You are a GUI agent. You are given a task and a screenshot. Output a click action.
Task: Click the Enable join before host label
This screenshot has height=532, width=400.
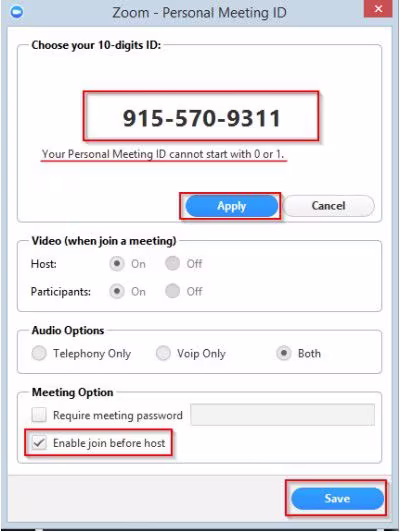pyautogui.click(x=109, y=443)
